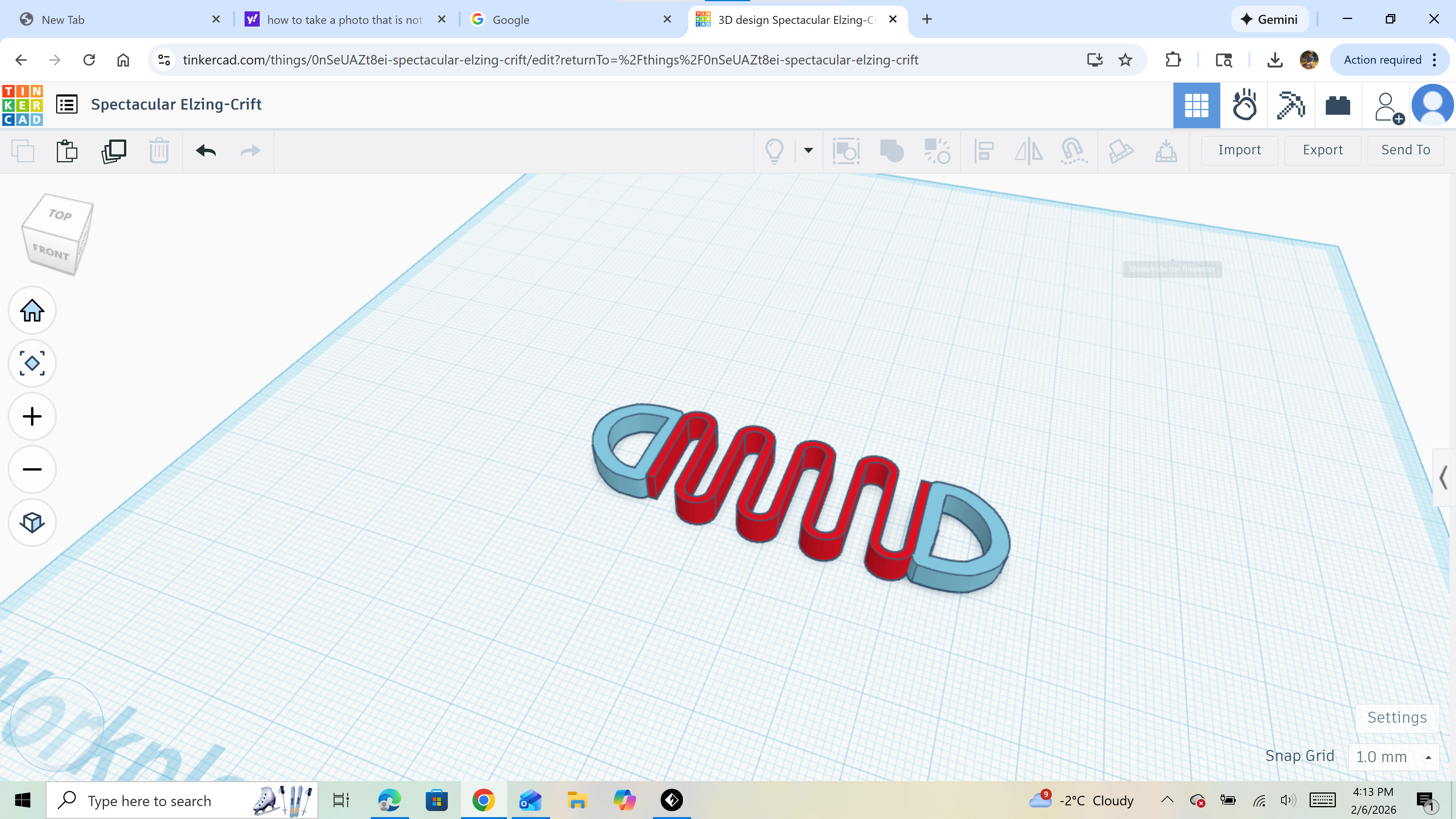The image size is (1456, 819).
Task: Undo the last action
Action: coord(206,151)
